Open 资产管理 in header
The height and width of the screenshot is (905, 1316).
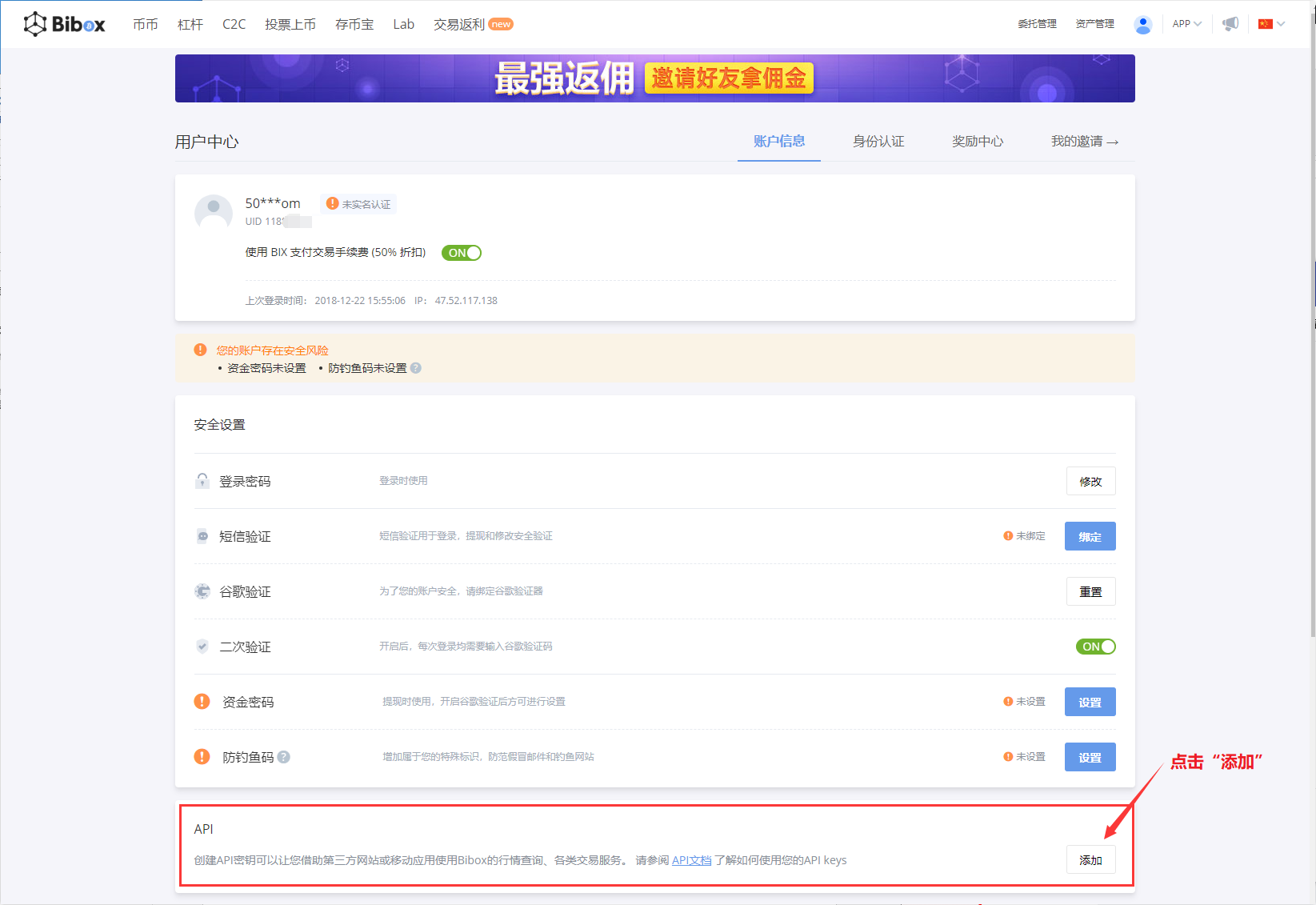(x=1094, y=24)
